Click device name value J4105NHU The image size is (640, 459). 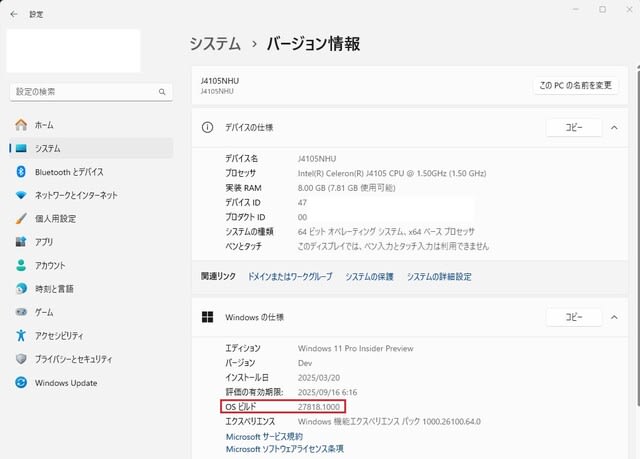pyautogui.click(x=317, y=159)
